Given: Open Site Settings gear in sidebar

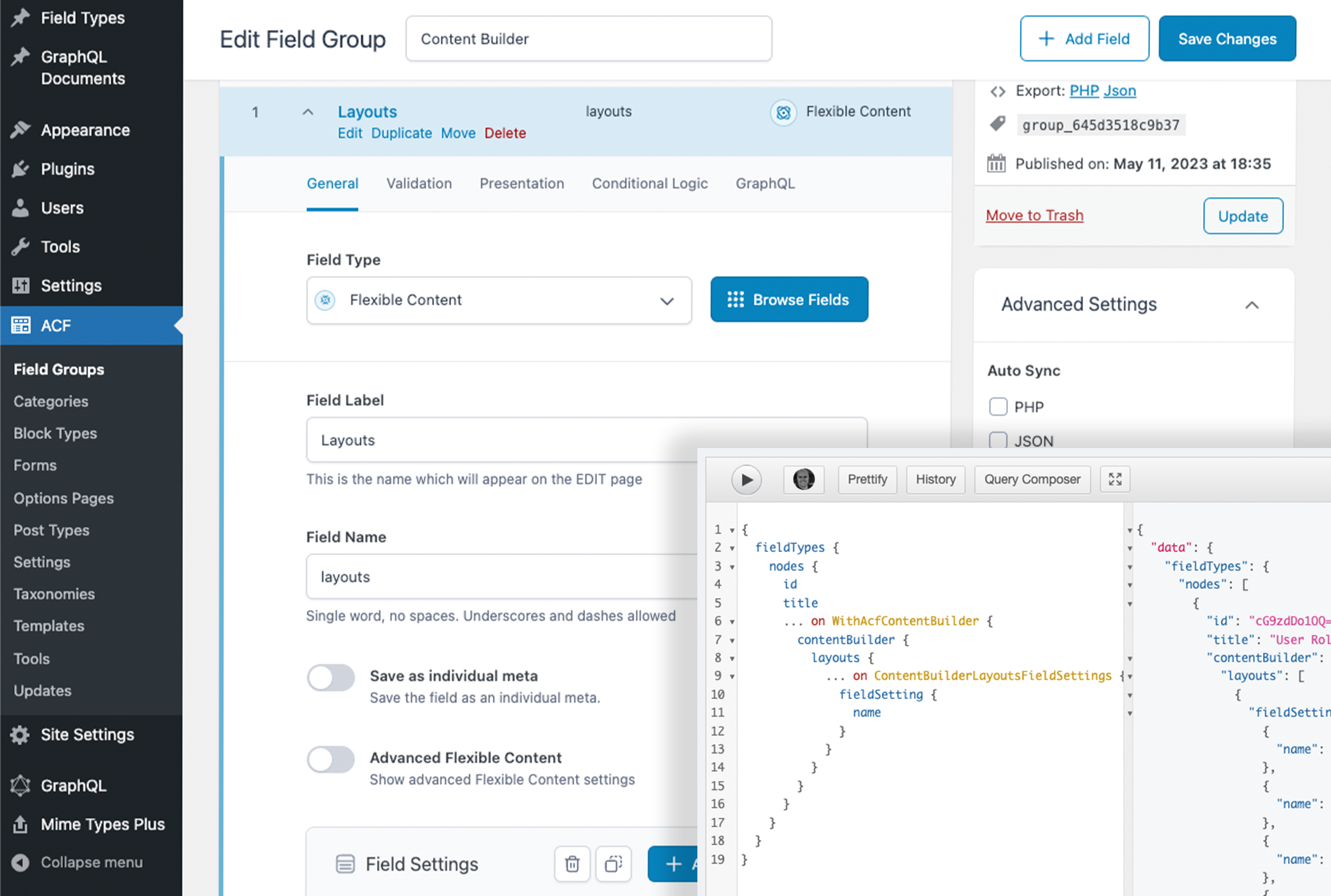Looking at the screenshot, I should pyautogui.click(x=20, y=734).
